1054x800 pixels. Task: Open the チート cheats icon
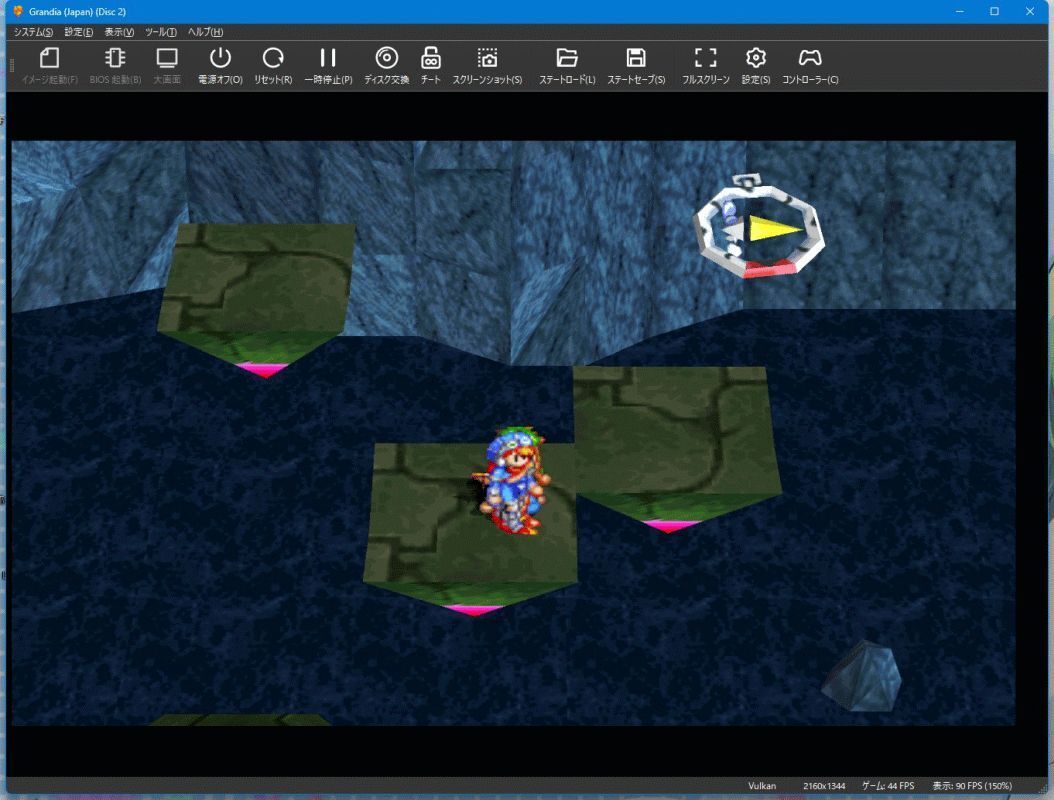(431, 66)
